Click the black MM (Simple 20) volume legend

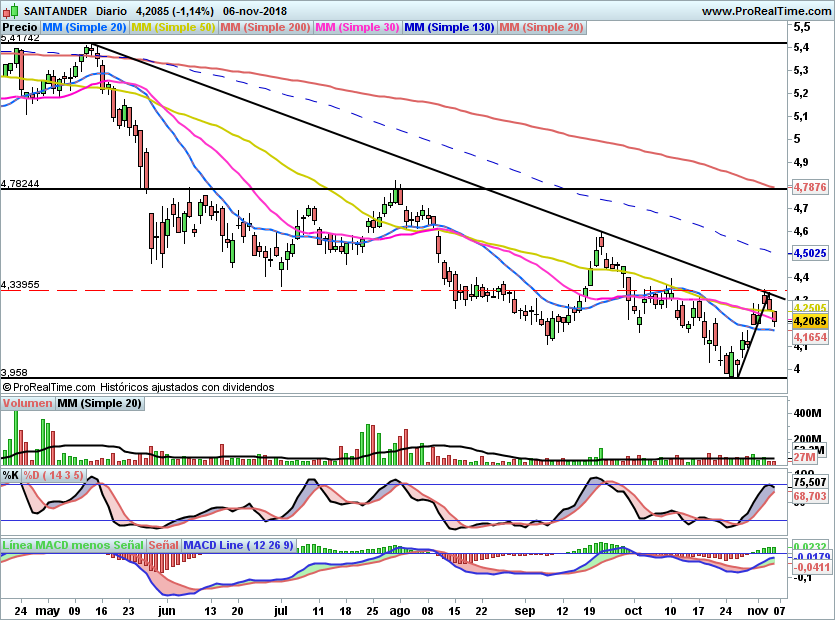point(99,403)
